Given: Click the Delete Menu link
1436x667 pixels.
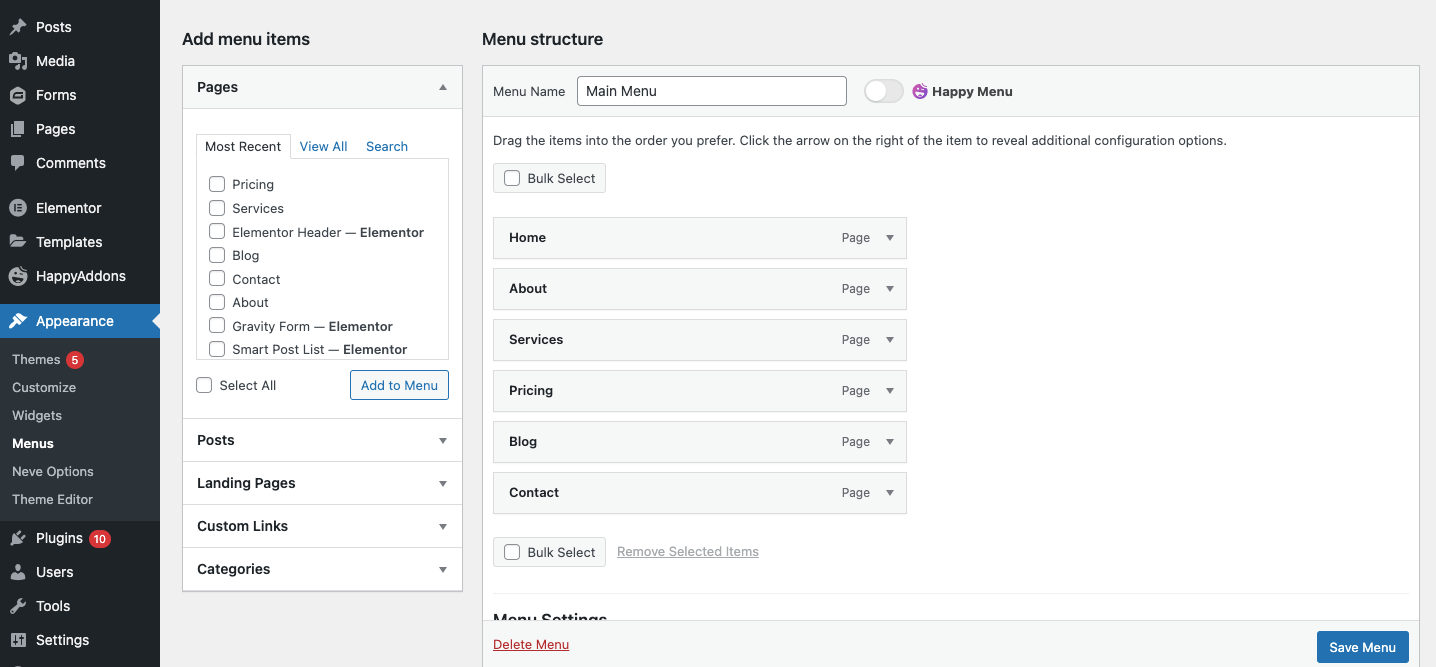Looking at the screenshot, I should tap(531, 645).
